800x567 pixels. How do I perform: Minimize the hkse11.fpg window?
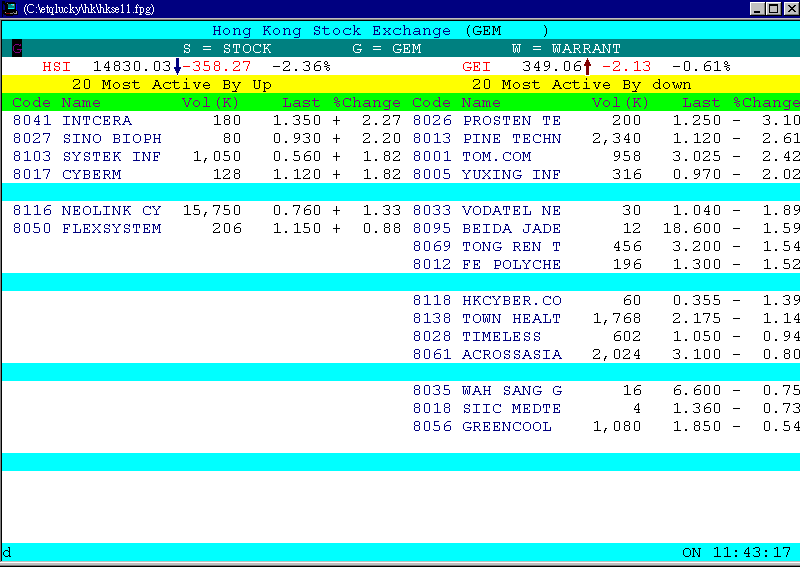(x=758, y=9)
